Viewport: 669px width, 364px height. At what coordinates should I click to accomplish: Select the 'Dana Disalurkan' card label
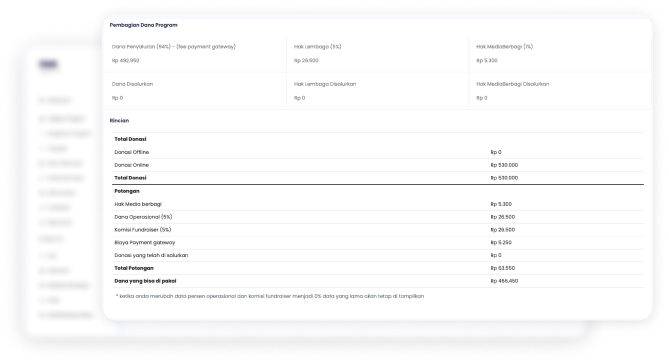click(x=132, y=84)
